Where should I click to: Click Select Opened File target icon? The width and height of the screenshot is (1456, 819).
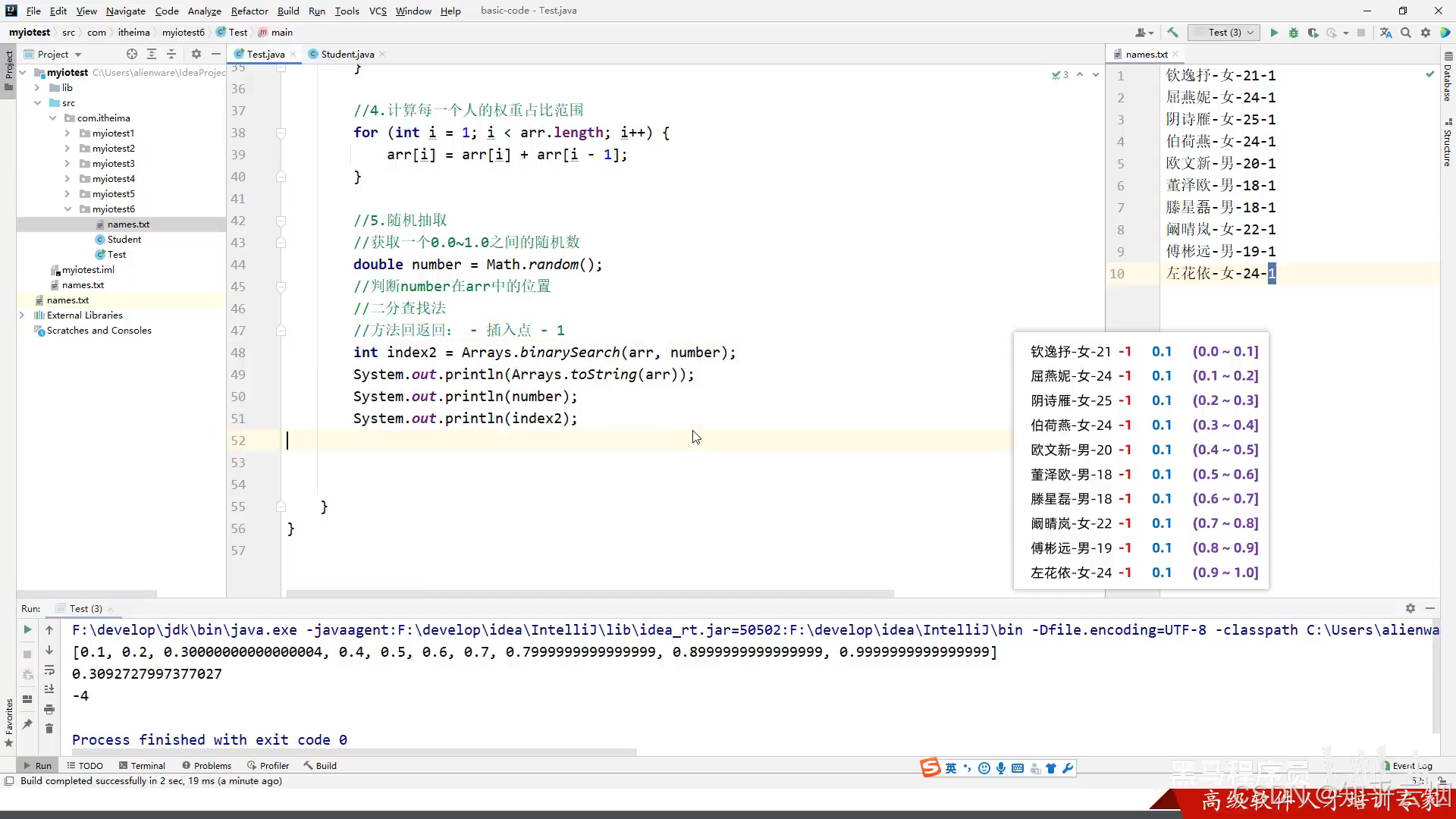click(x=132, y=54)
